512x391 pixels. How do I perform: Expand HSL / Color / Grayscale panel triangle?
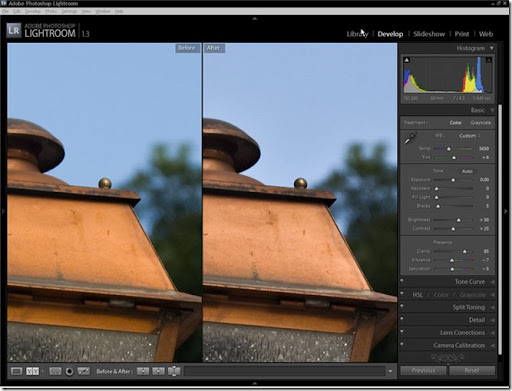(x=492, y=295)
